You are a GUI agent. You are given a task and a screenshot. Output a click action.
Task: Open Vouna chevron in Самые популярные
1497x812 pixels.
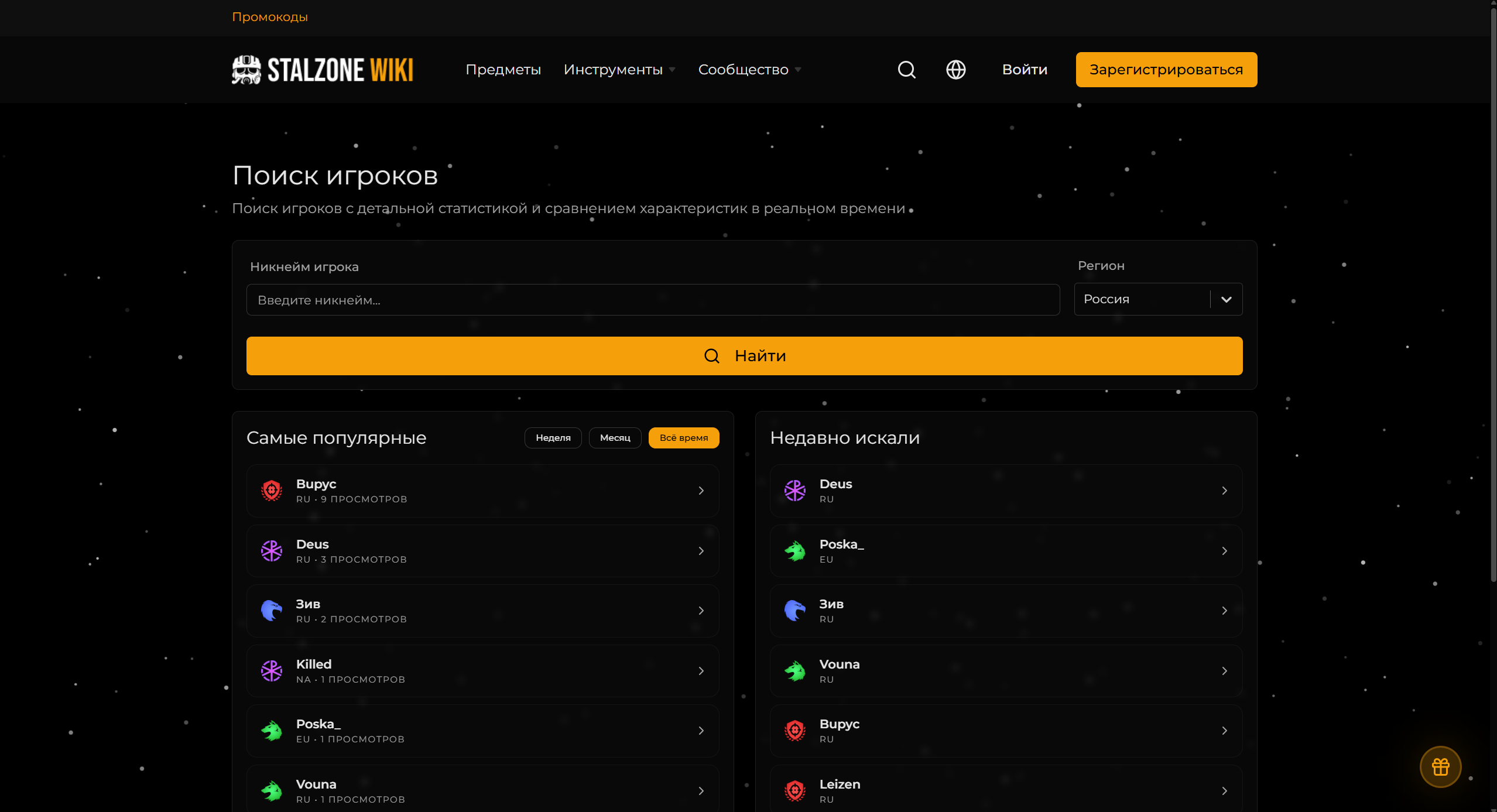(701, 791)
